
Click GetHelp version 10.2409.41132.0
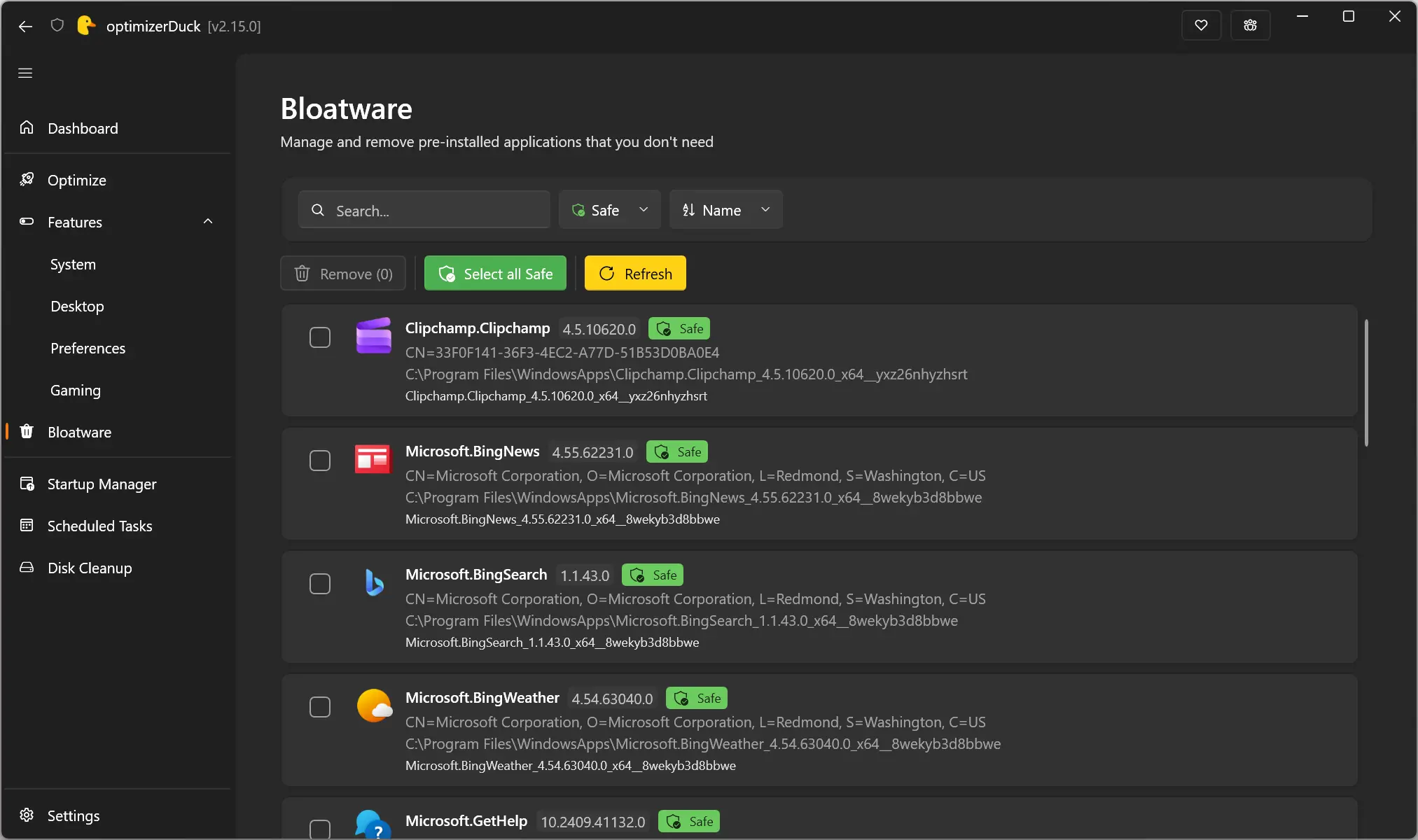[x=593, y=822]
